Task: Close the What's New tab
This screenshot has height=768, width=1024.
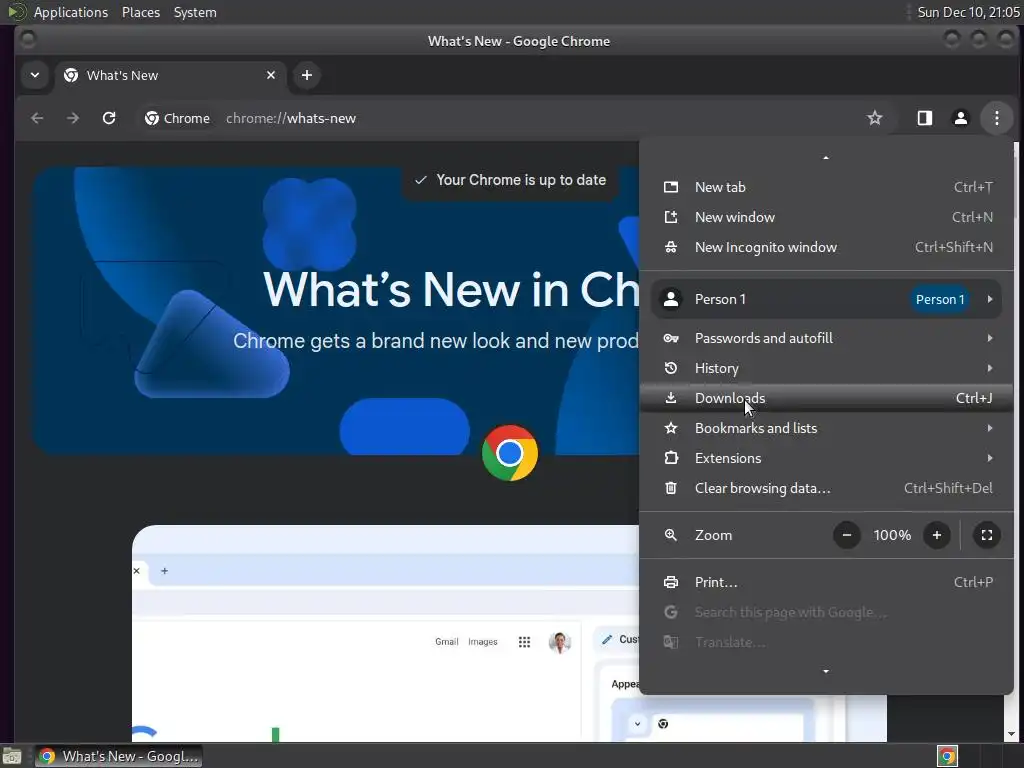Action: pyautogui.click(x=271, y=75)
